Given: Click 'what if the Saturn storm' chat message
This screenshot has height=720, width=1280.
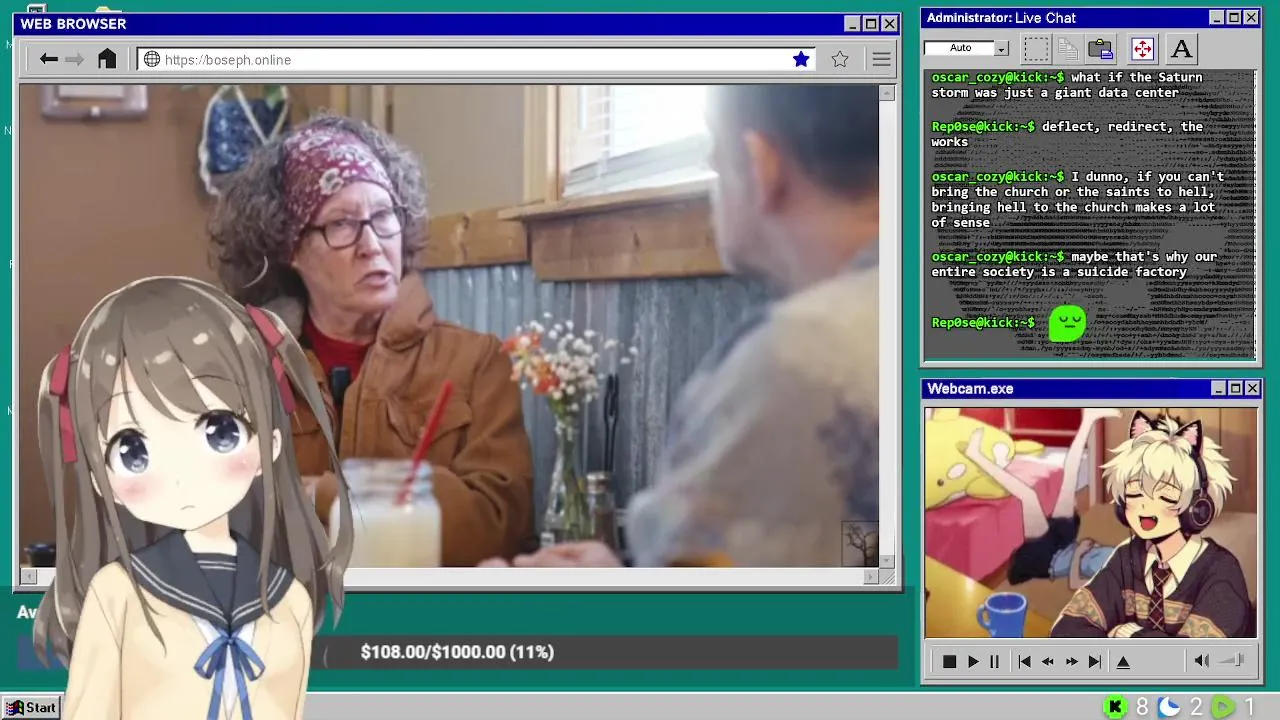Looking at the screenshot, I should (x=1067, y=84).
